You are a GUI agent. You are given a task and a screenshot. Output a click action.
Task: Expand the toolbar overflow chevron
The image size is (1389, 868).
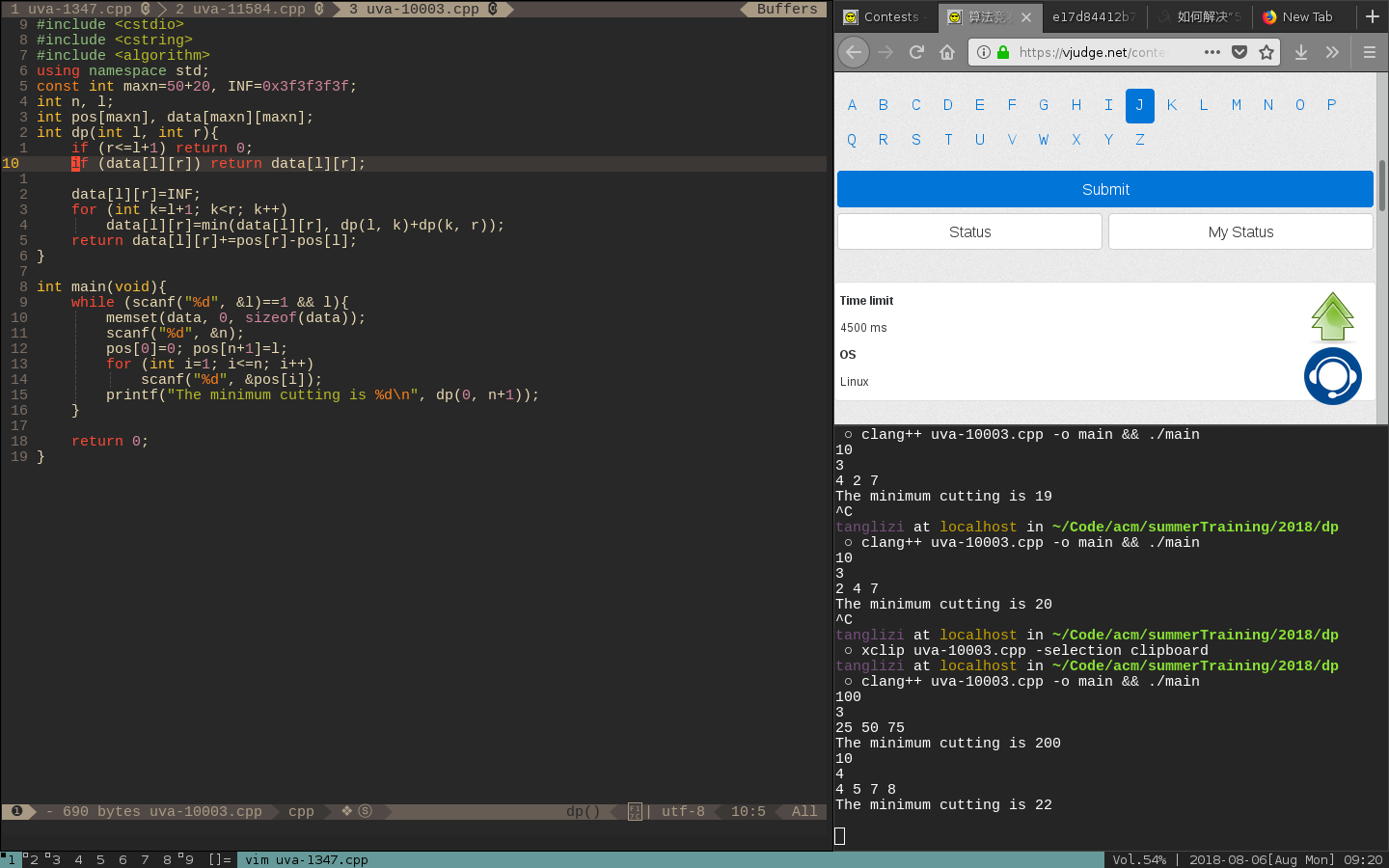point(1332,52)
